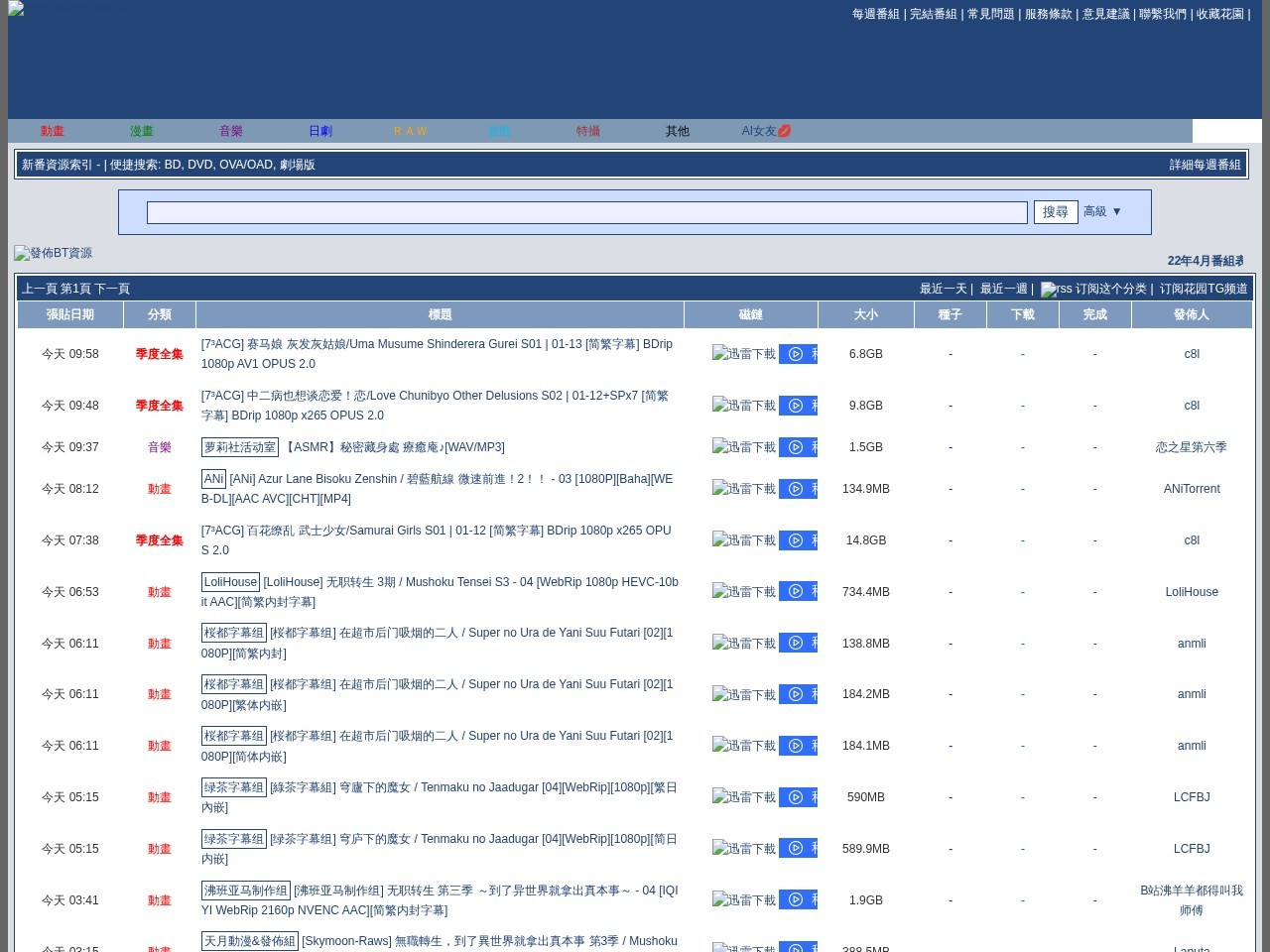Click the RSS subscribe icon
The image size is (1270, 952).
tap(1057, 290)
